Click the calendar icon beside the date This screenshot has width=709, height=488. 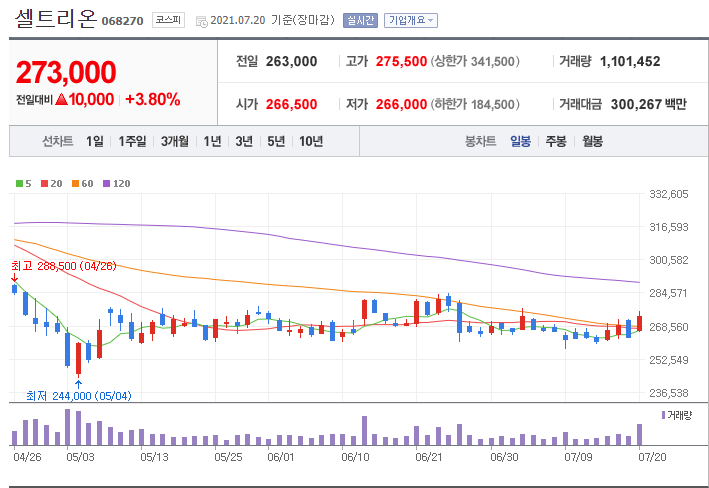click(201, 21)
